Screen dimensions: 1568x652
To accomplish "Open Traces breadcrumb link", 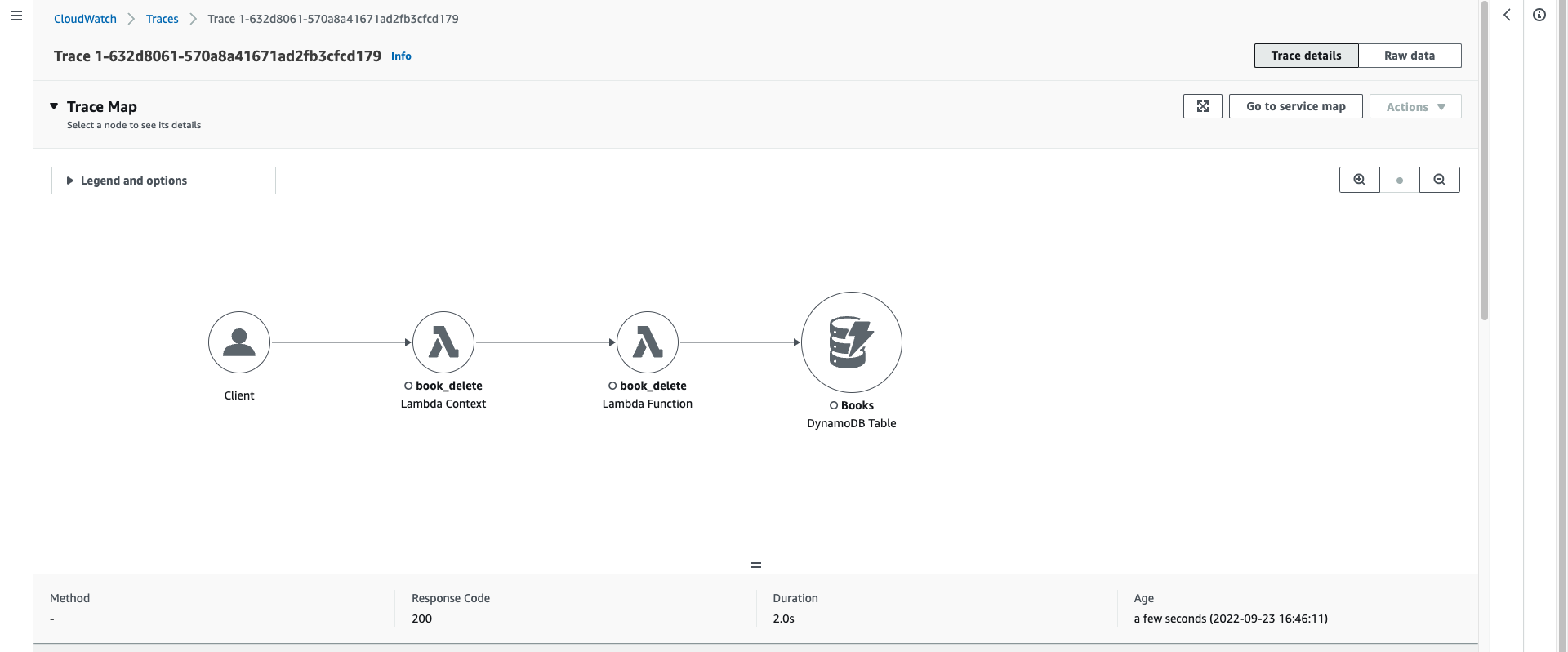I will [x=163, y=19].
